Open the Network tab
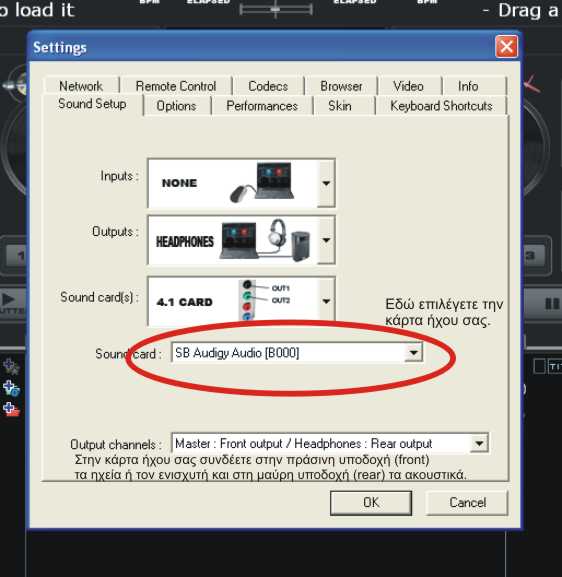 click(x=81, y=86)
